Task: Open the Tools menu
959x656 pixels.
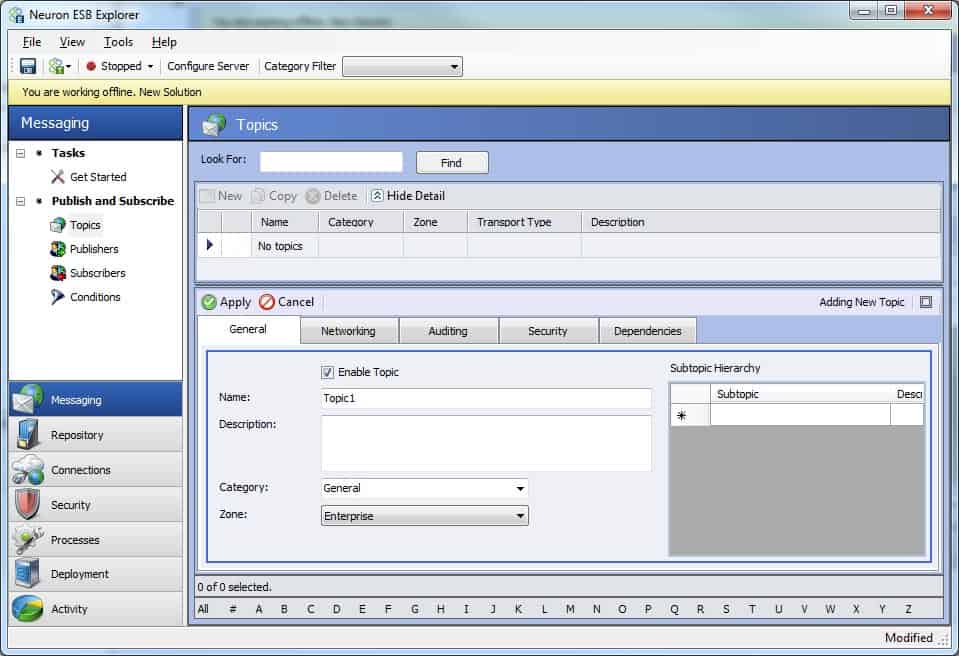Action: 118,42
